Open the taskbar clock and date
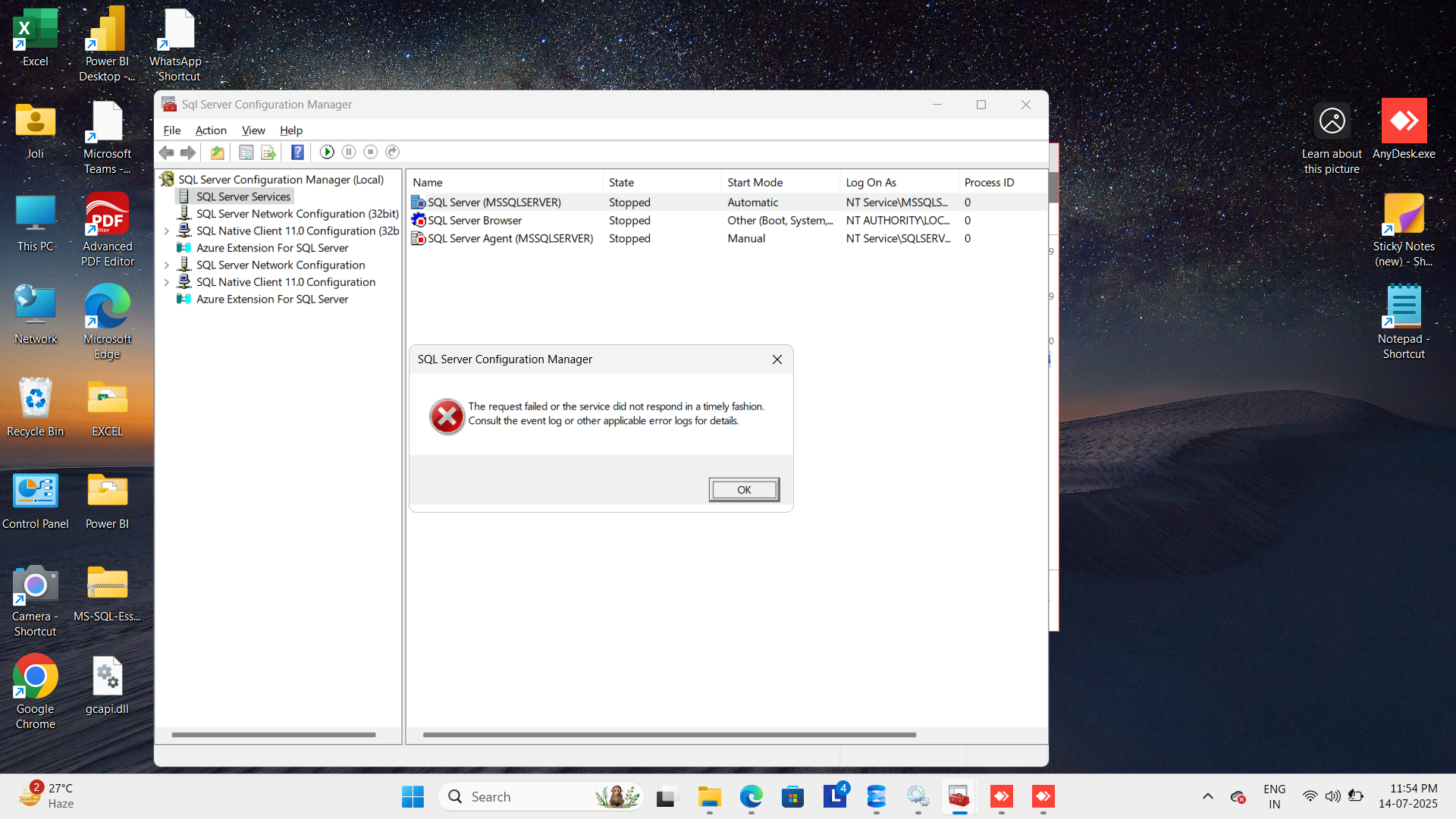Image resolution: width=1456 pixels, height=819 pixels. pos(1407,796)
